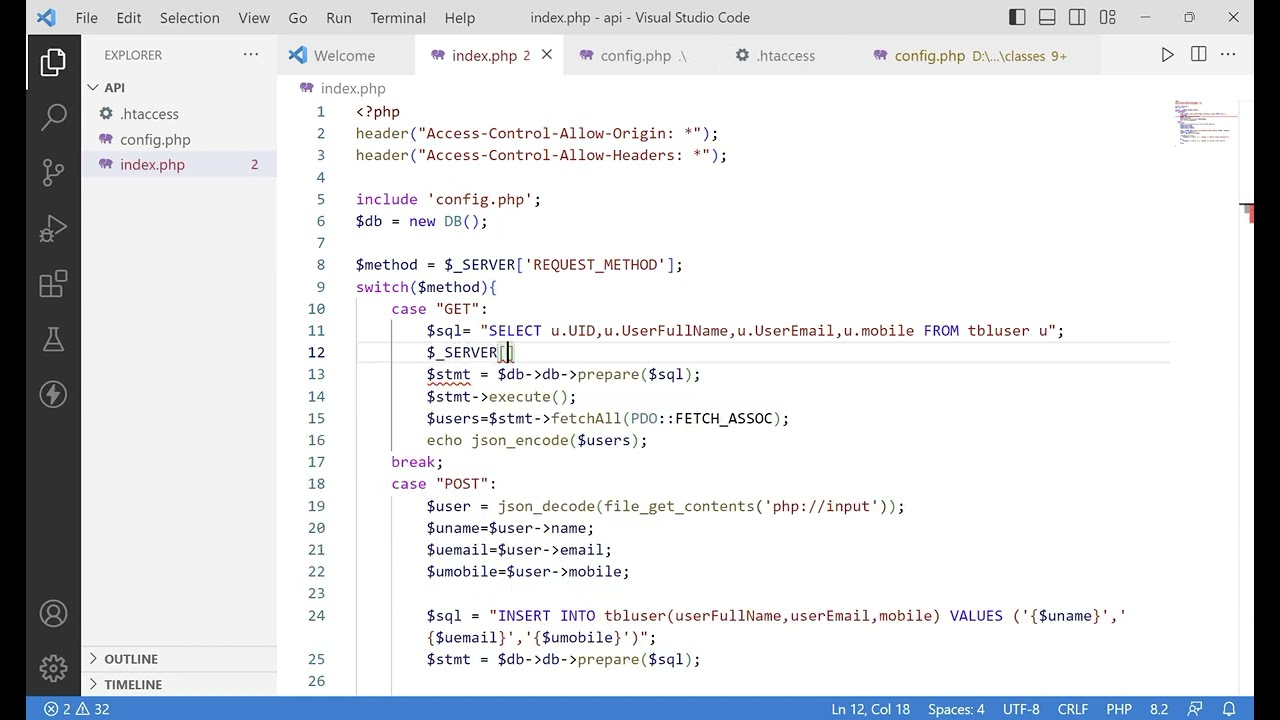
Task: Select index.php in the Explorer tree
Action: point(152,165)
